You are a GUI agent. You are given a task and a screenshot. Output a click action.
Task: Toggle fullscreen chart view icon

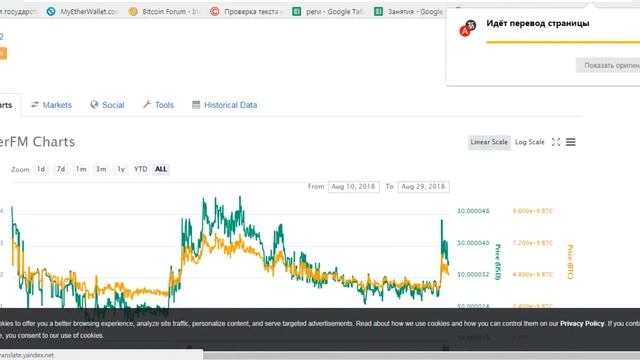point(556,142)
